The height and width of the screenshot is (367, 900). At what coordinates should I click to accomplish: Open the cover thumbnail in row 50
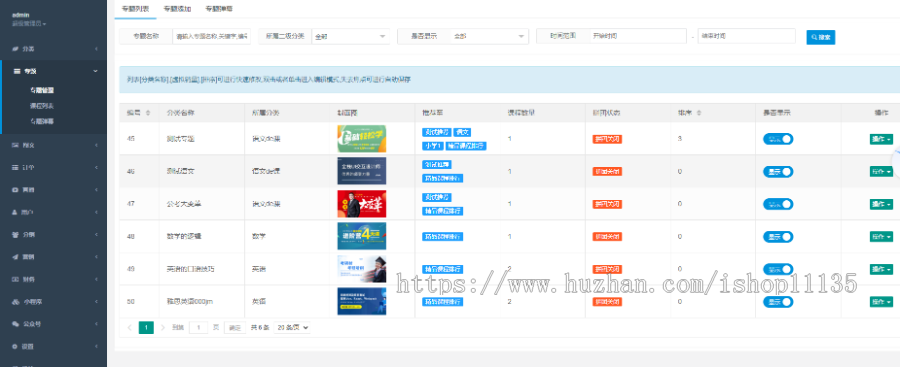tap(362, 302)
